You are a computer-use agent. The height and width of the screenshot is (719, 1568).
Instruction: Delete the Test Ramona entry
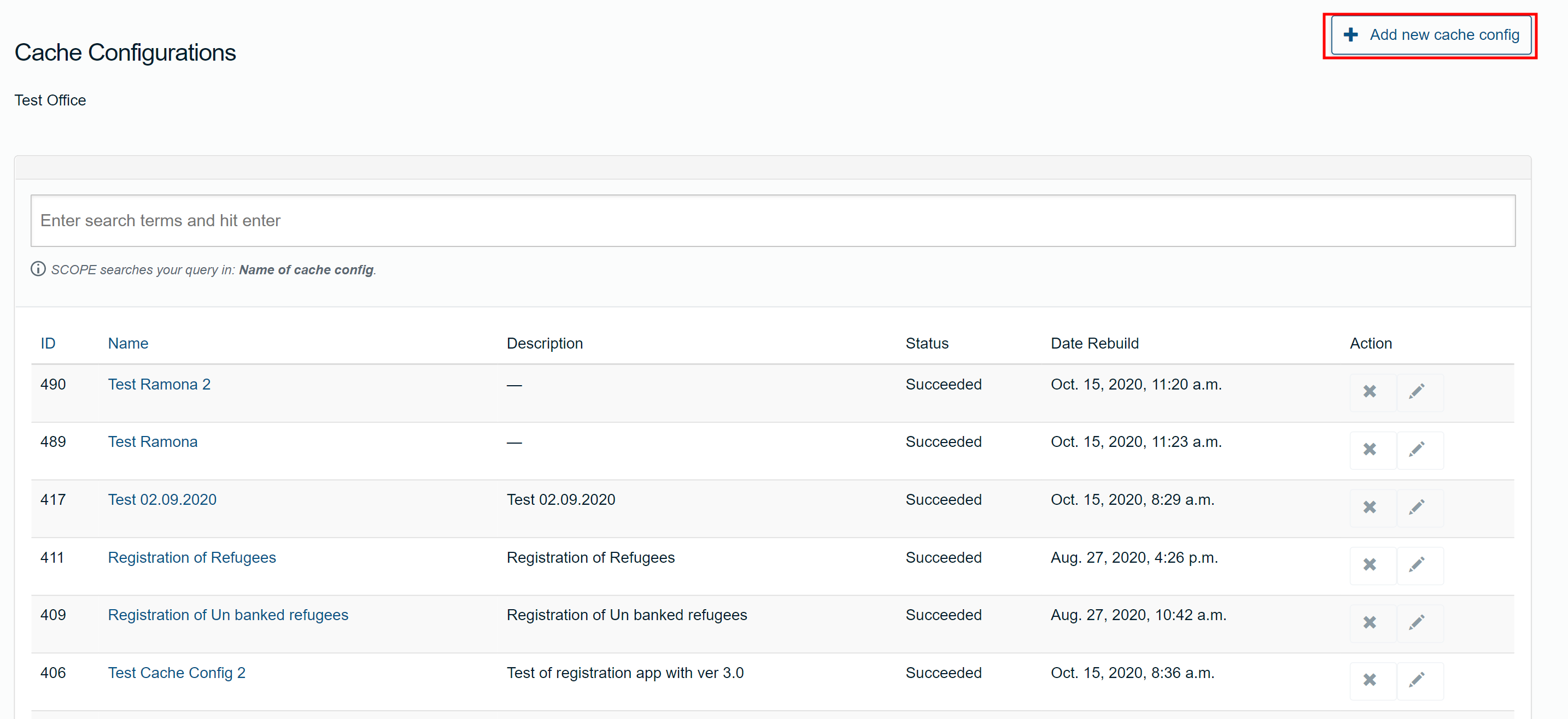(x=1370, y=450)
